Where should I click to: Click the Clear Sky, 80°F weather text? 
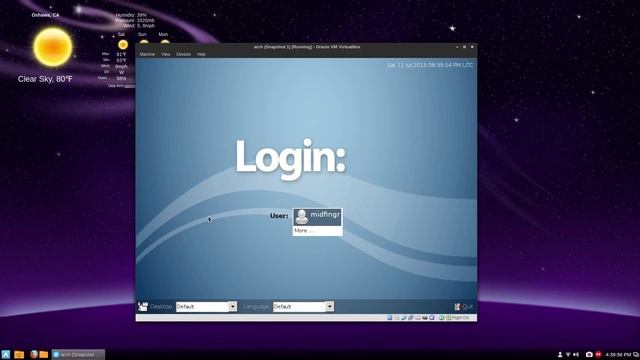45,79
